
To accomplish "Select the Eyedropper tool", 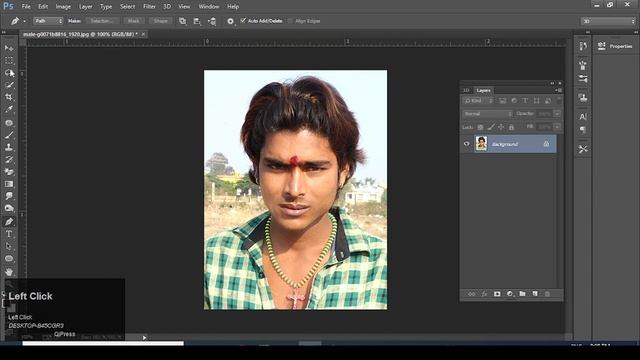I will (9, 109).
